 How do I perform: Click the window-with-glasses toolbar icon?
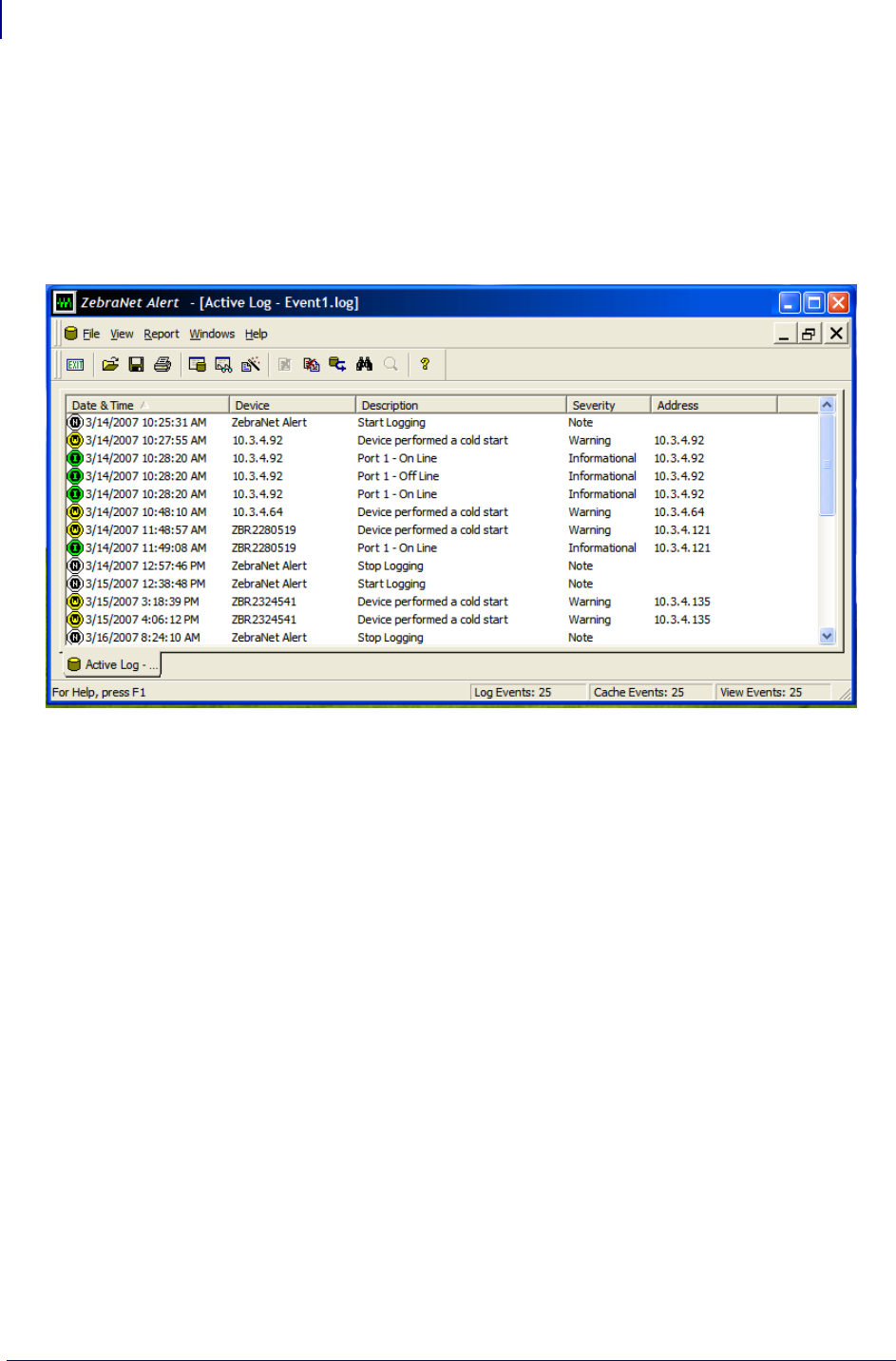pyautogui.click(x=223, y=364)
